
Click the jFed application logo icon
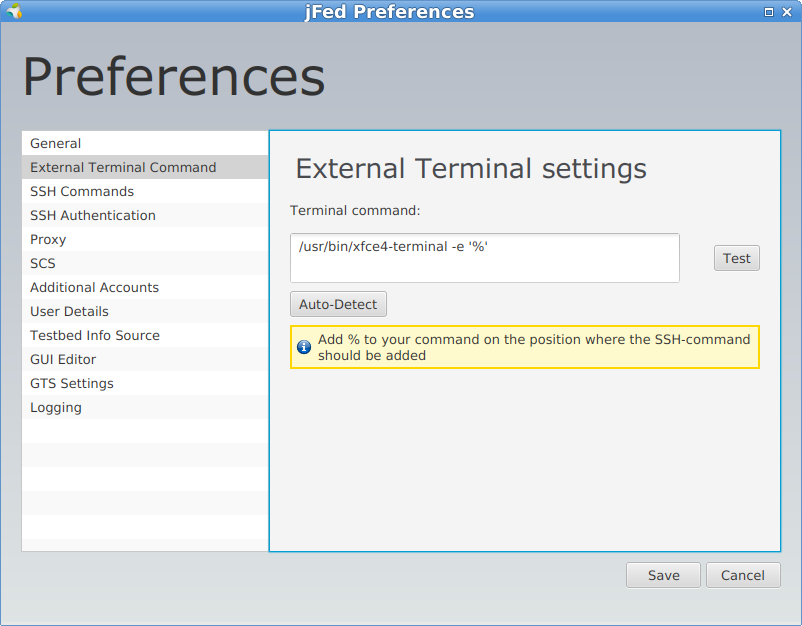[14, 11]
